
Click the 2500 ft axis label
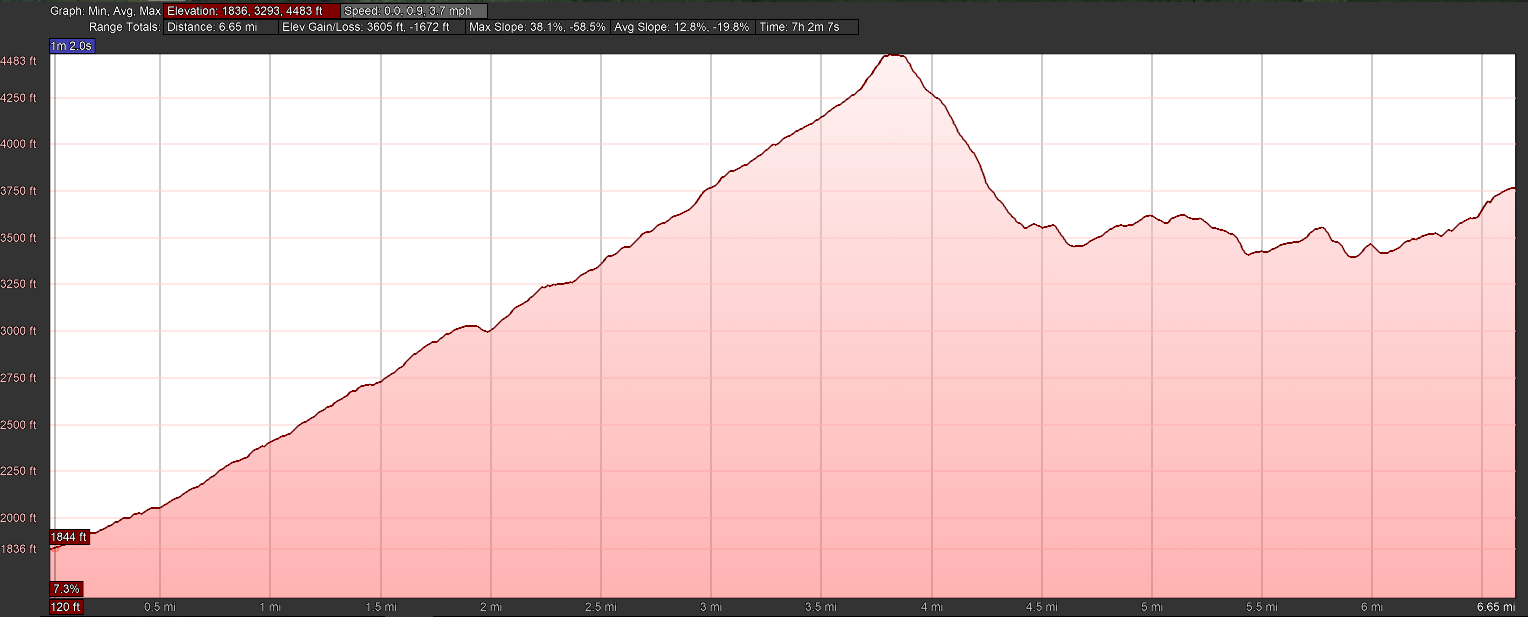(19, 425)
